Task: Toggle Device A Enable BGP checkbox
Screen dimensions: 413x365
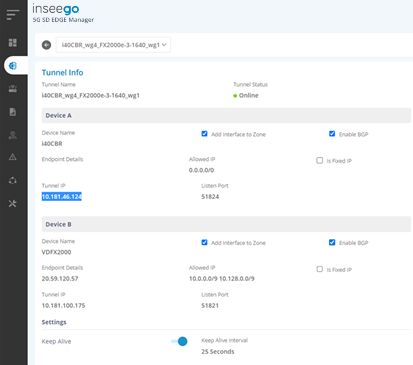Action: click(332, 134)
